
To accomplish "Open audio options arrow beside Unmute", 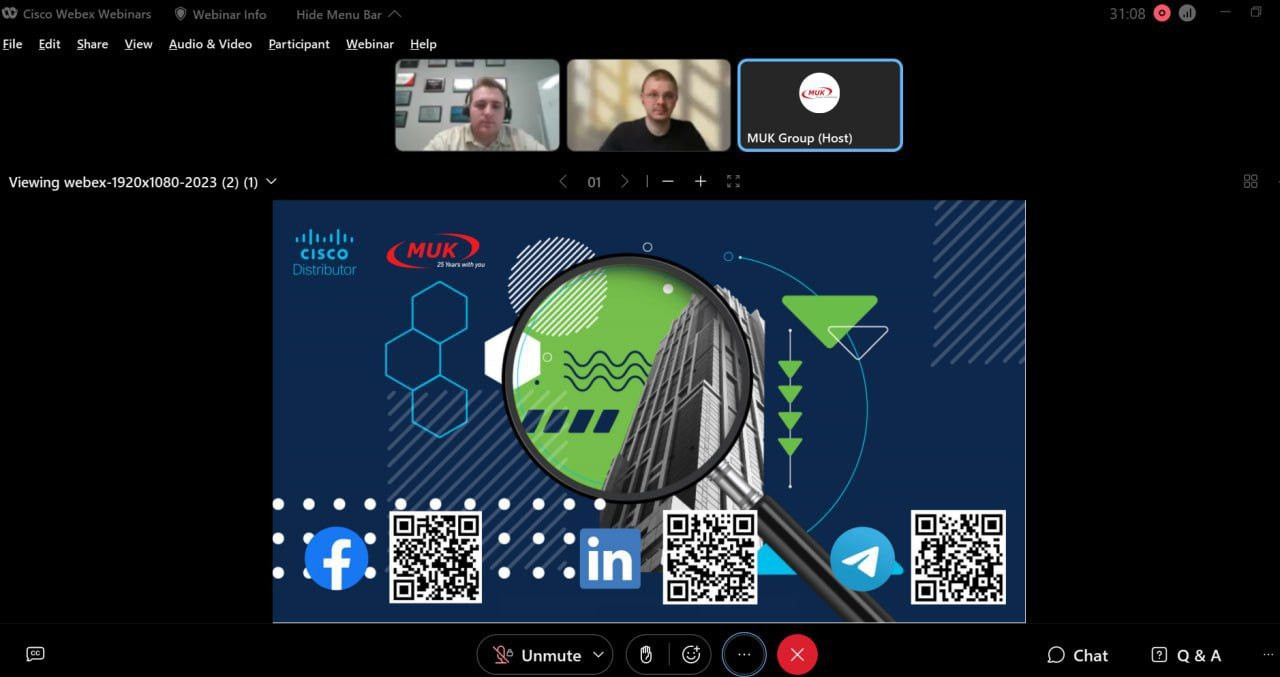I will tap(598, 655).
